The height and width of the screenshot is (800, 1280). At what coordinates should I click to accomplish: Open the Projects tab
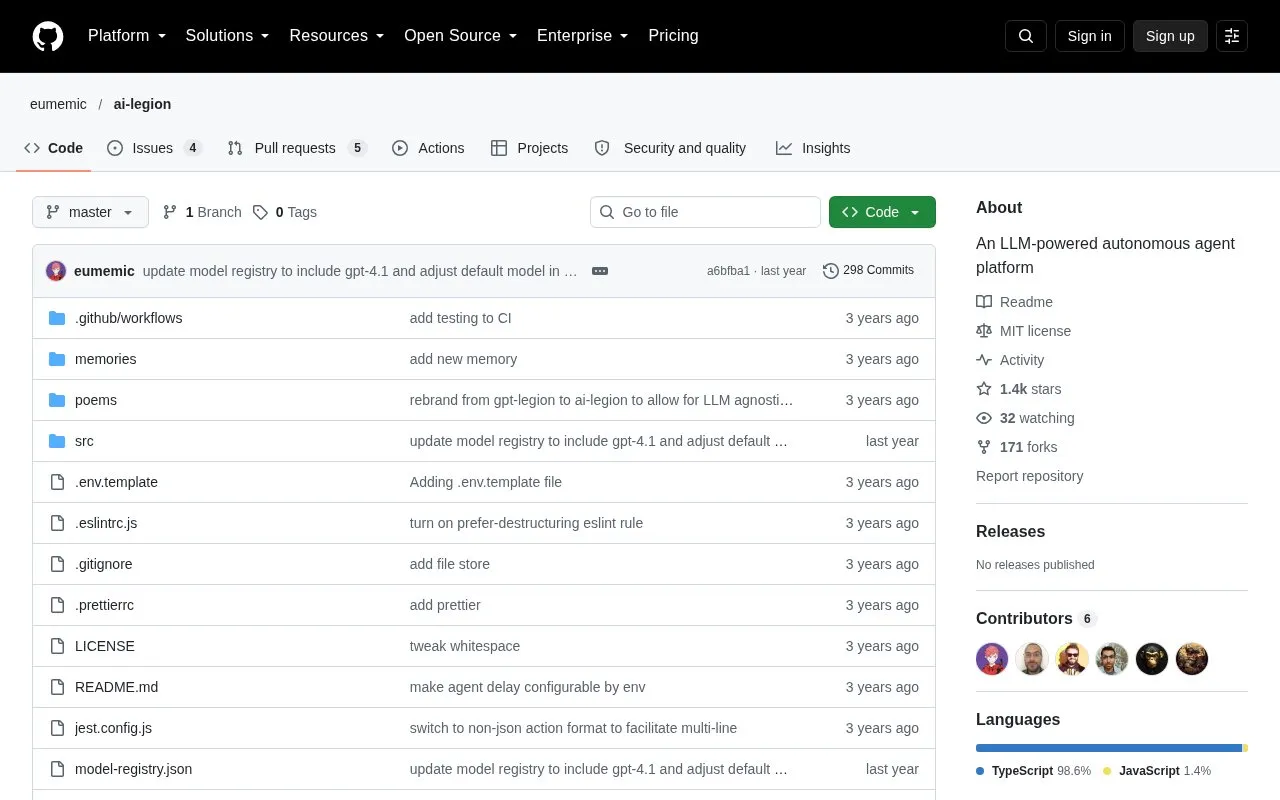point(529,148)
